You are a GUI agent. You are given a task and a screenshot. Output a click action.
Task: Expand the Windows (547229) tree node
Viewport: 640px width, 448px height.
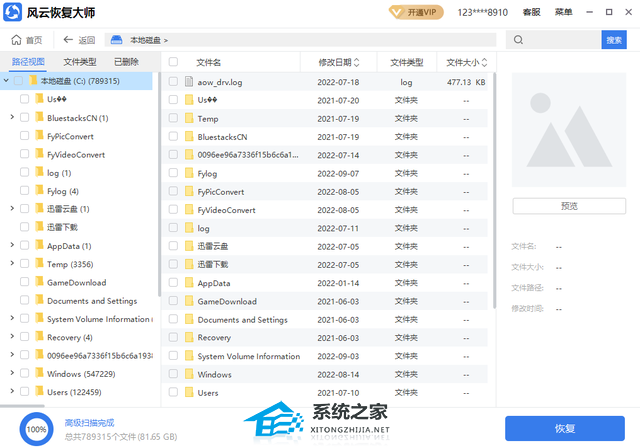point(12,373)
